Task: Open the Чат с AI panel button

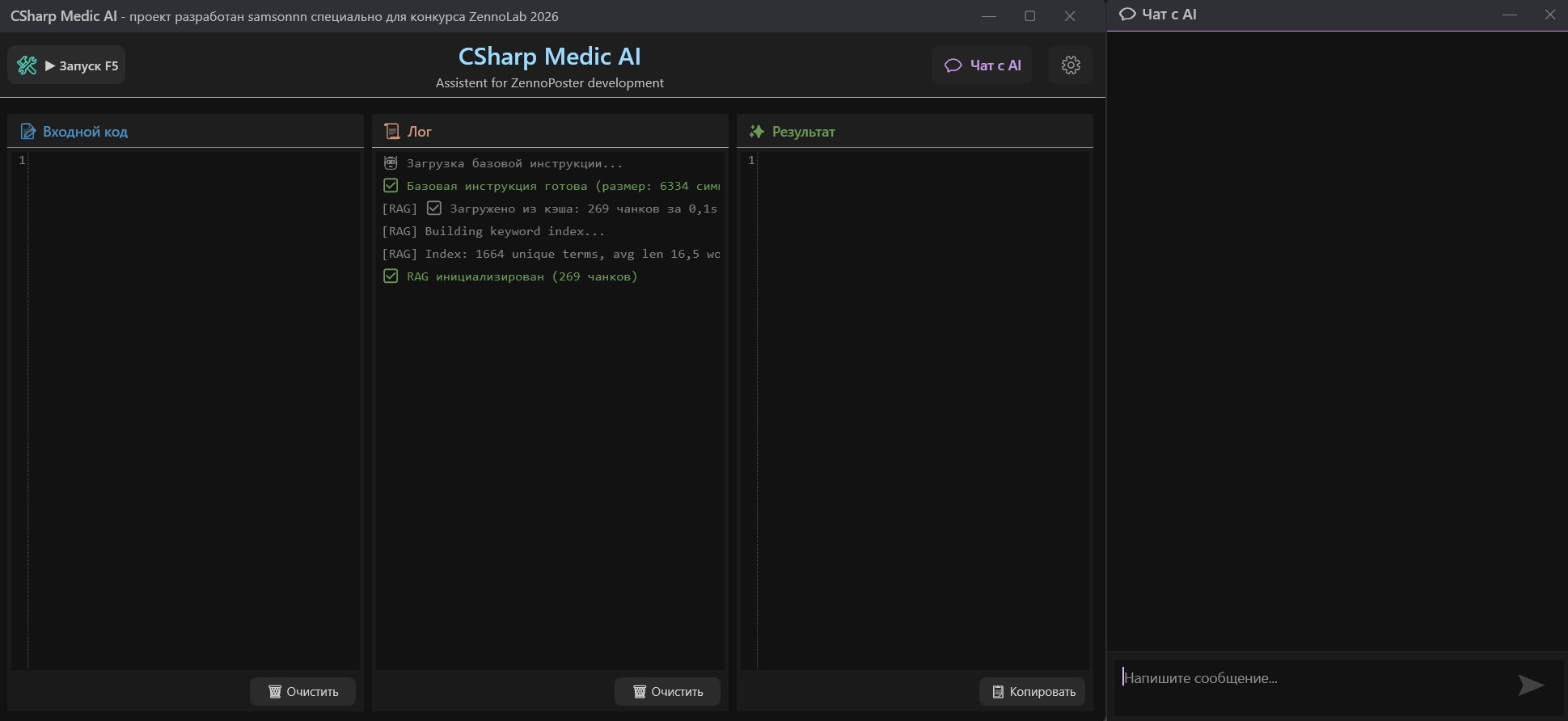Action: 983,65
